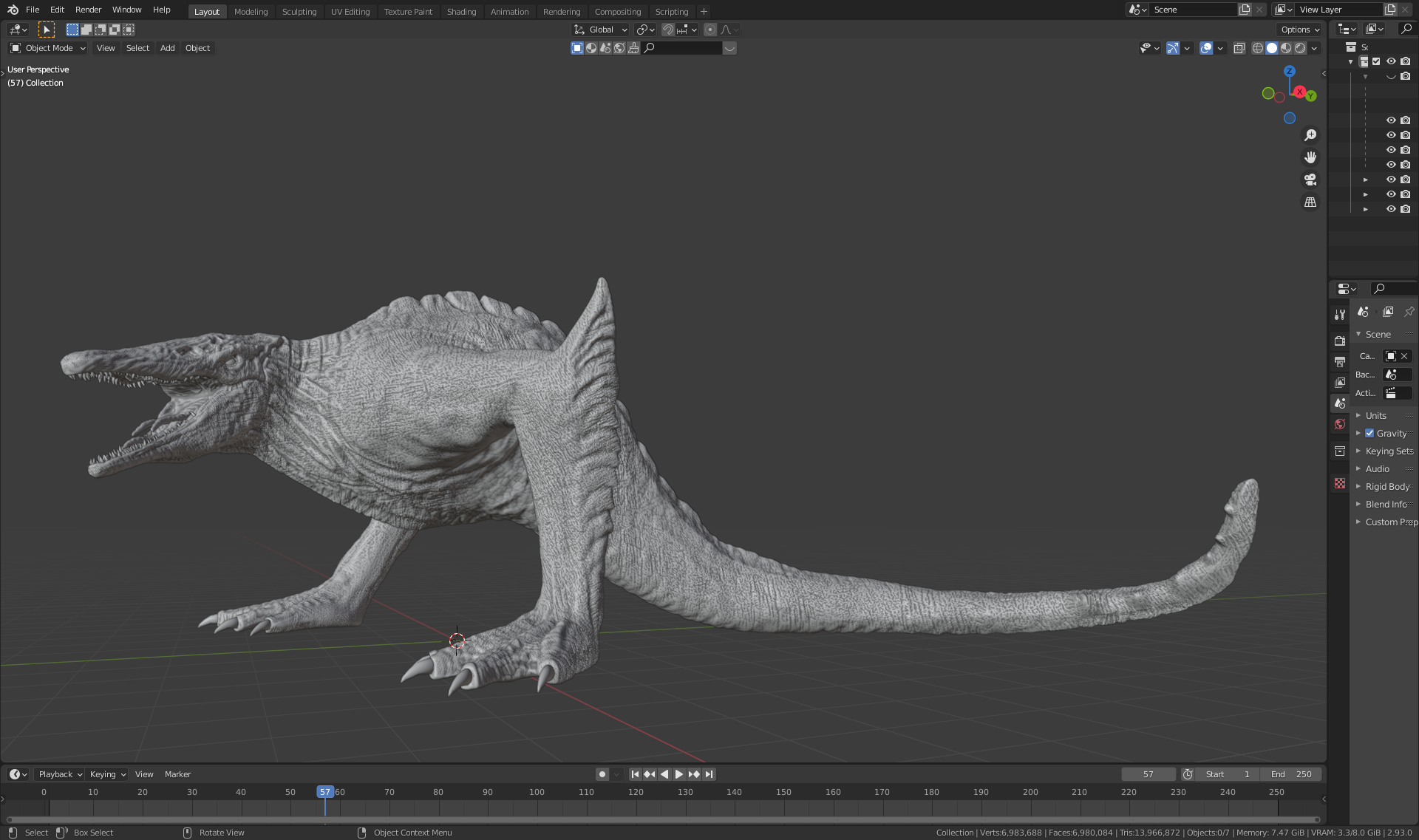Open the Render menu
The image size is (1419, 840).
88,10
